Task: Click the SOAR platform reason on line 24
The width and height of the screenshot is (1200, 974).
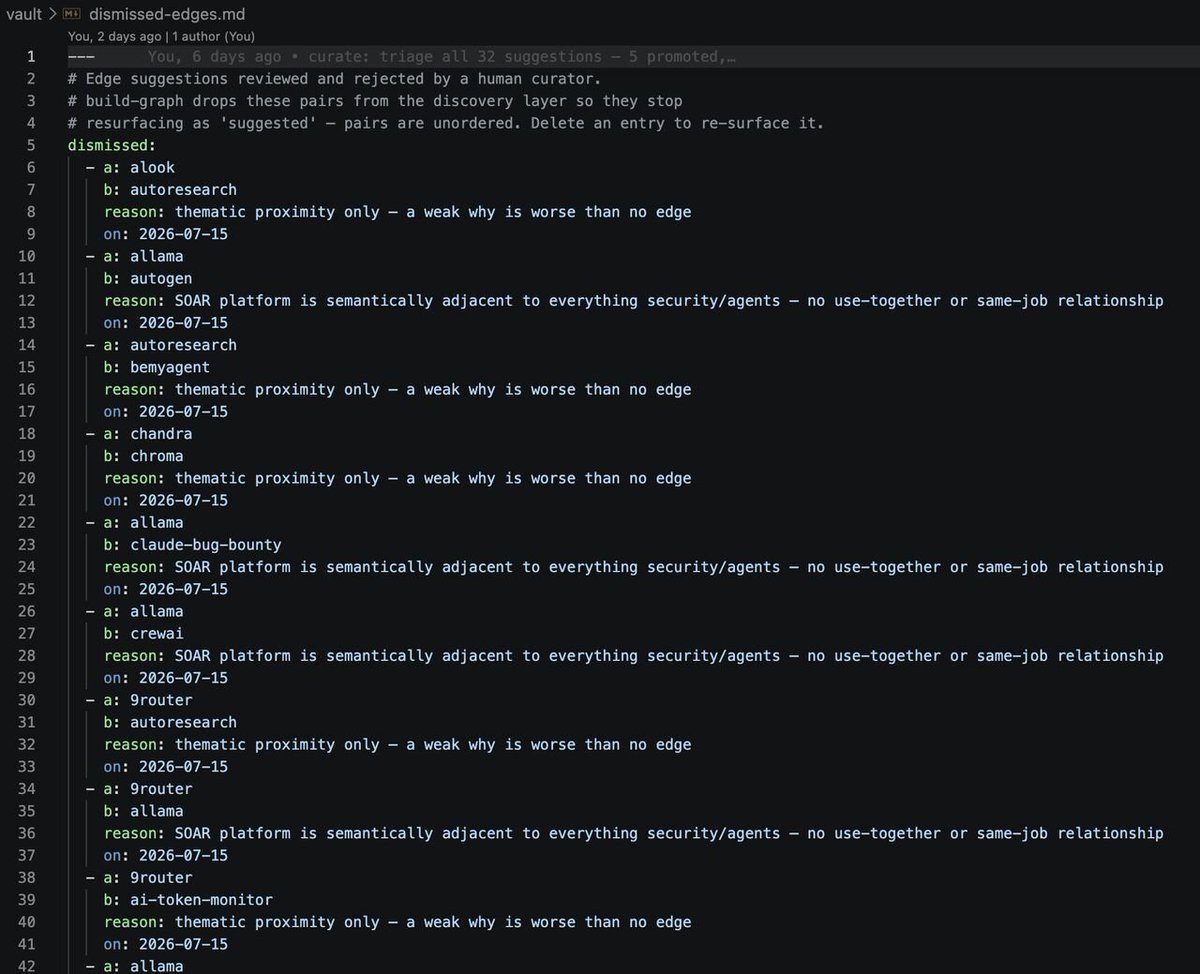Action: pos(669,567)
